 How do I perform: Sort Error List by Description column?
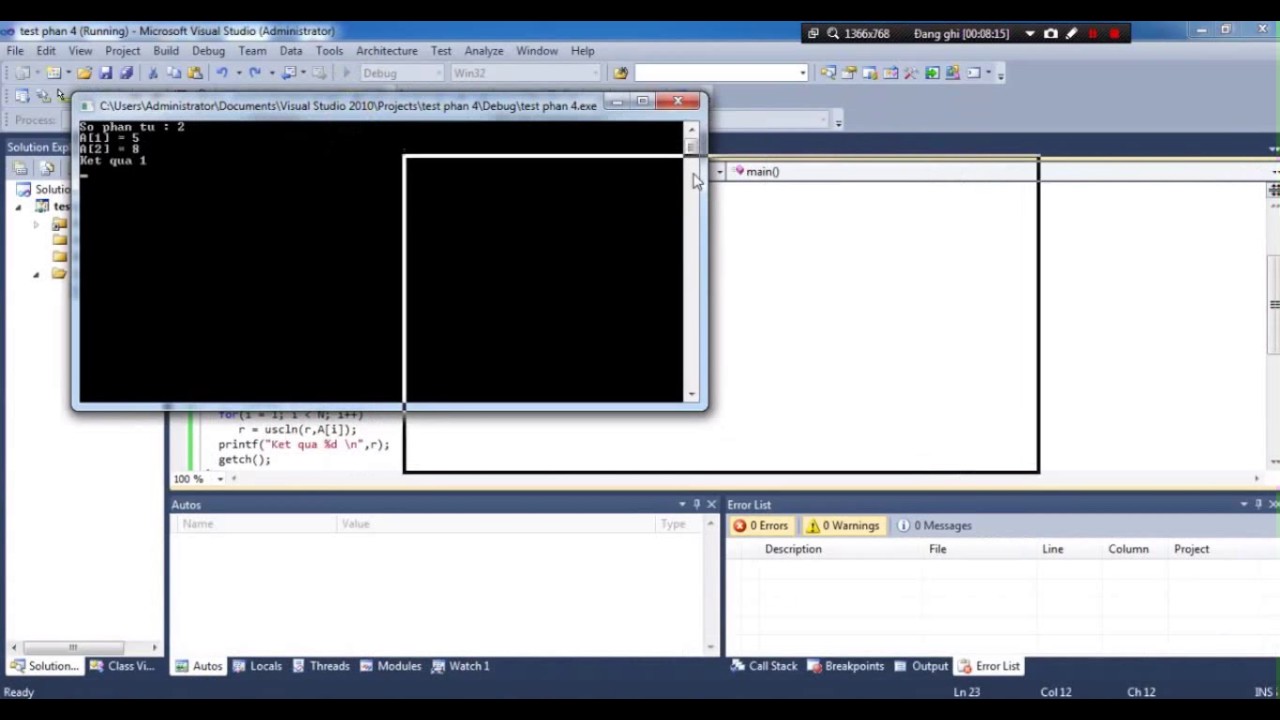click(793, 549)
